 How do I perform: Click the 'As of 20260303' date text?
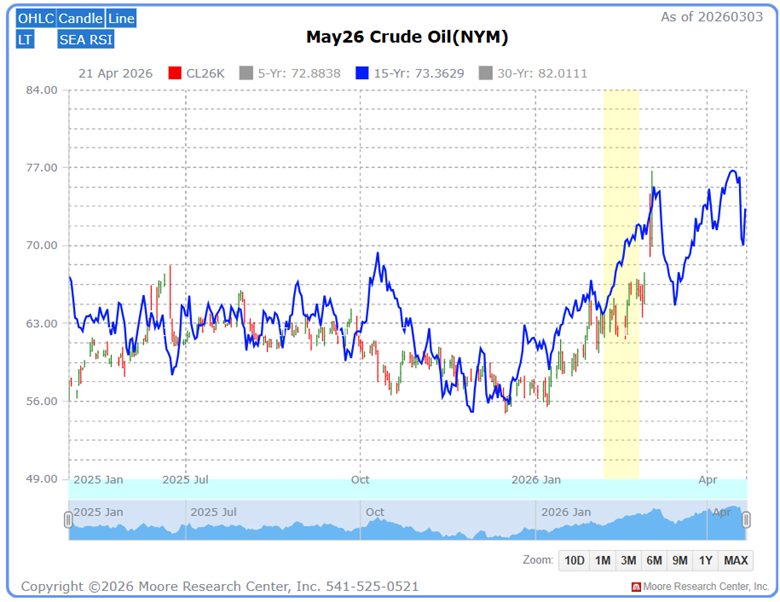tap(712, 17)
